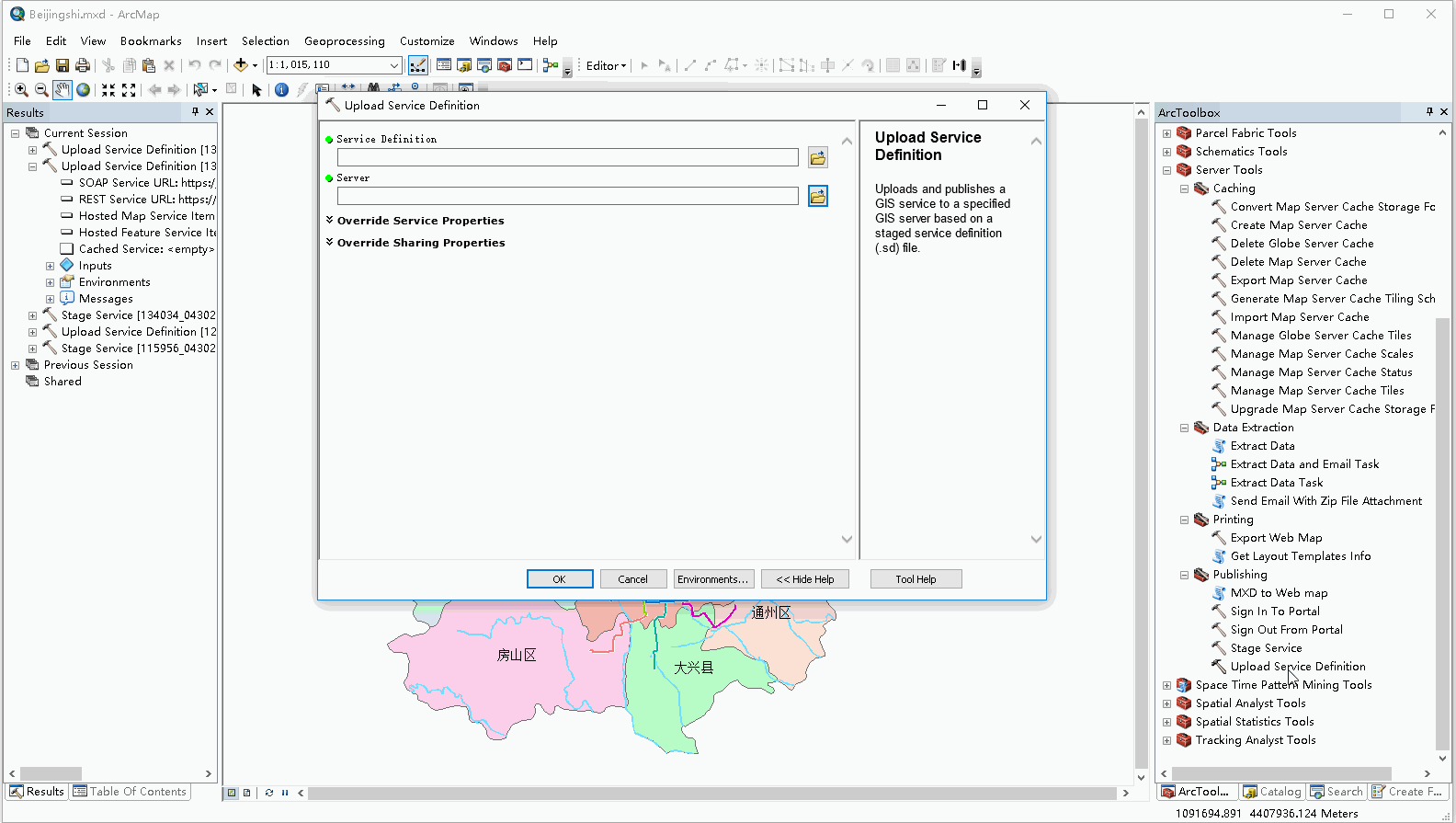
Task: Expand the Parcel Fabric Tools toolbox
Action: (1167, 133)
